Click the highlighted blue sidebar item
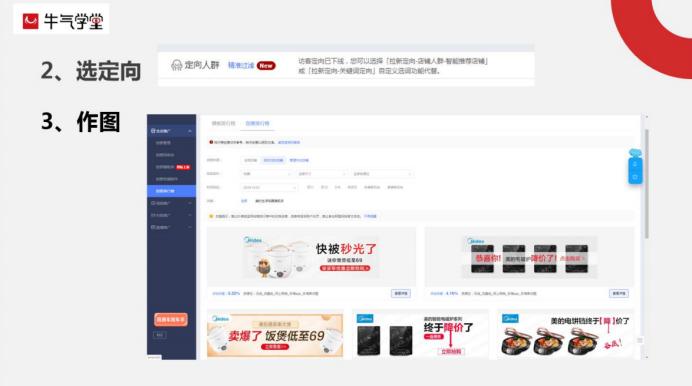 click(x=171, y=191)
